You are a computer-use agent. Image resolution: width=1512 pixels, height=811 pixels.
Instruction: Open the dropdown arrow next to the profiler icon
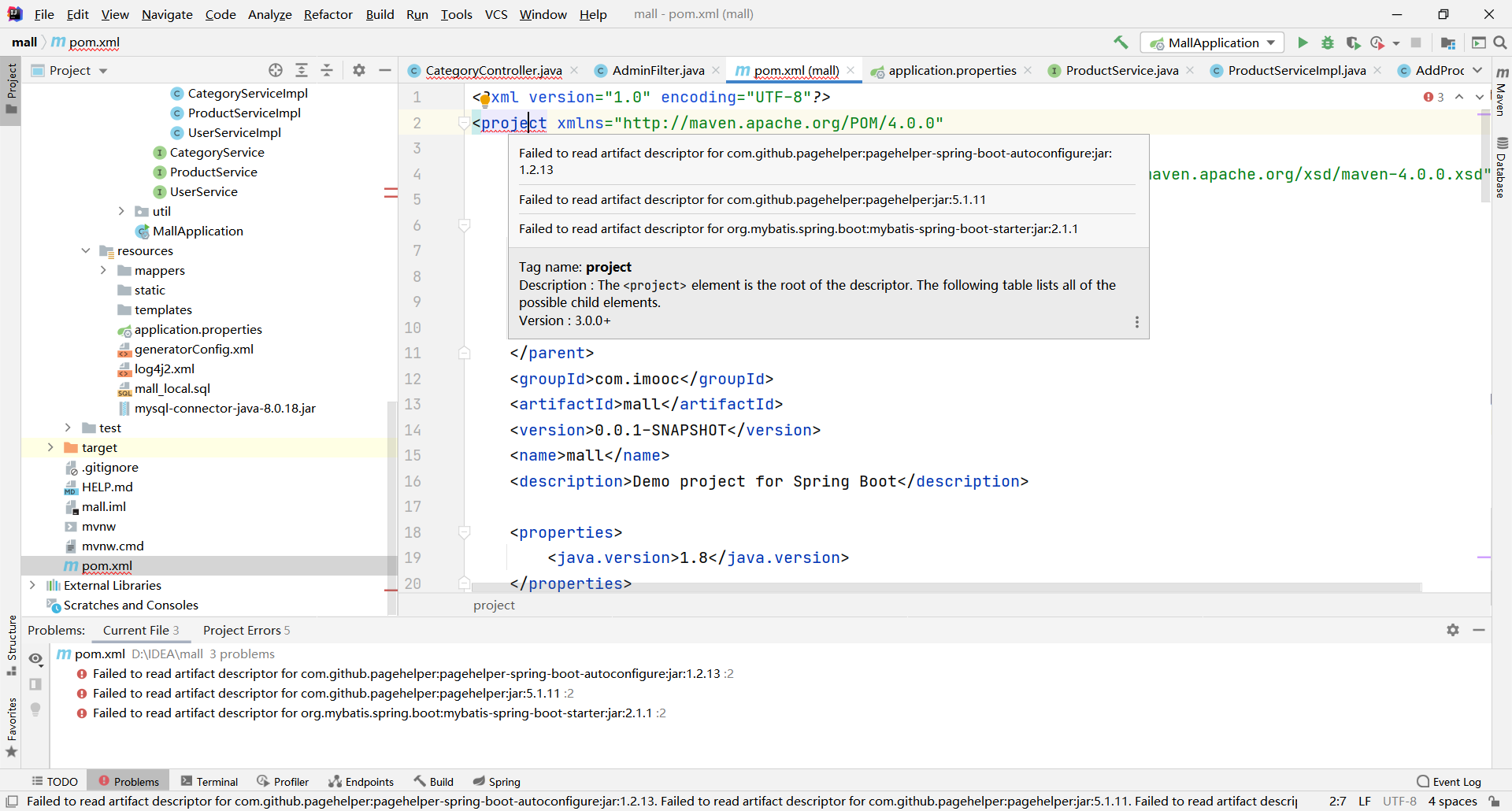pyautogui.click(x=1396, y=43)
